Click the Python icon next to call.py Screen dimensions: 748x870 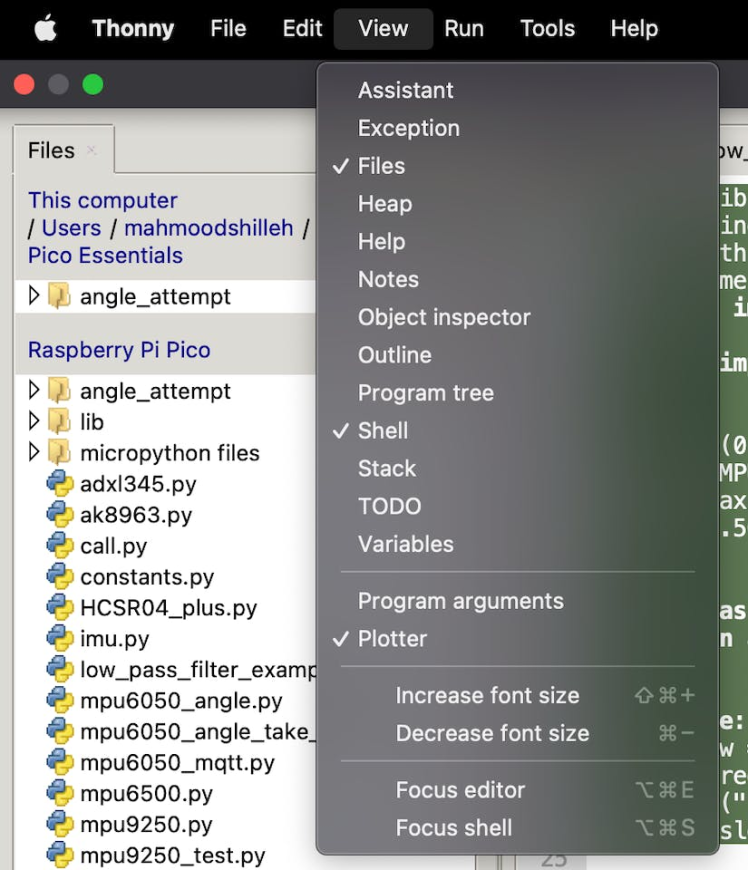point(61,546)
